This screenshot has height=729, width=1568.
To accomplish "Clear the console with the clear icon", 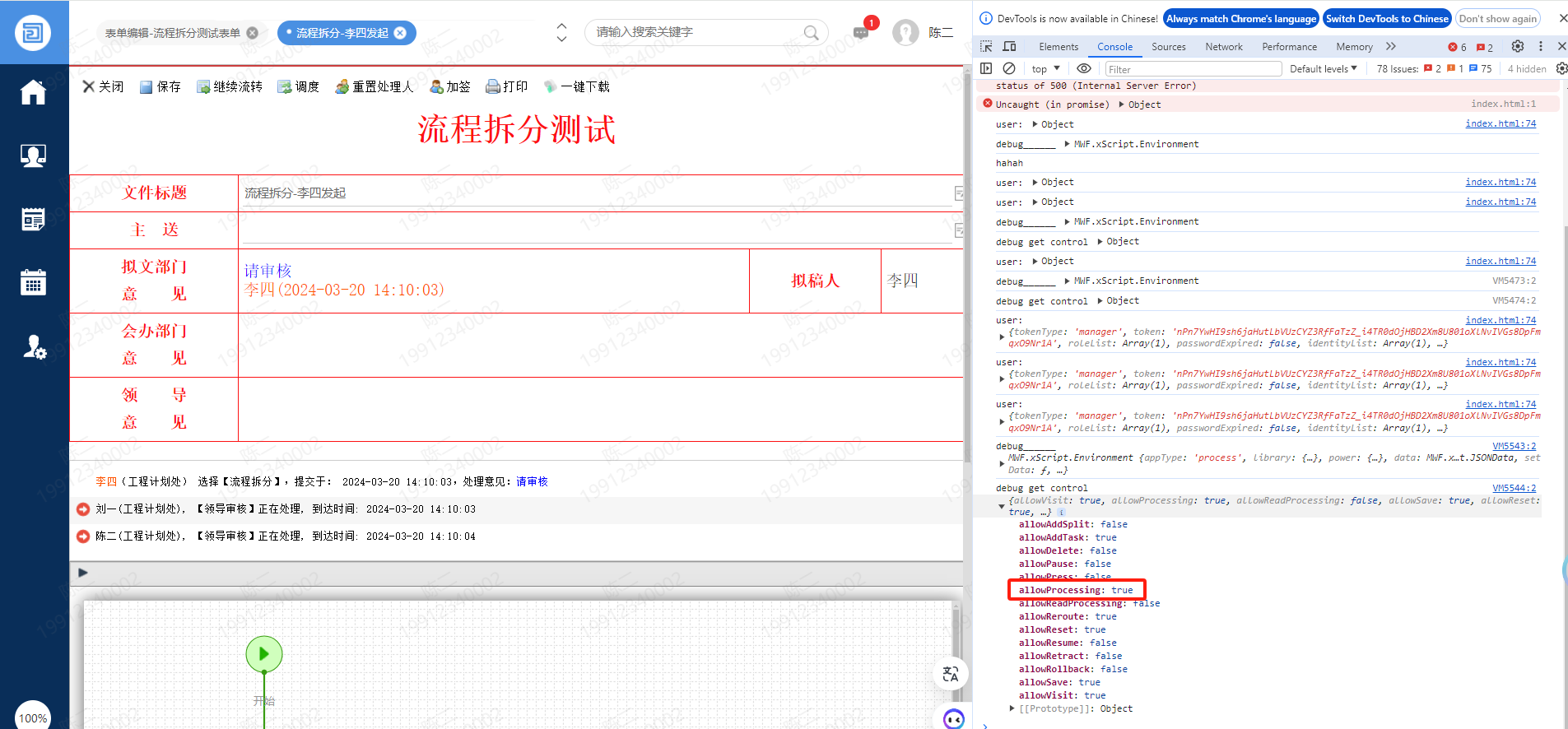I will (x=1009, y=69).
